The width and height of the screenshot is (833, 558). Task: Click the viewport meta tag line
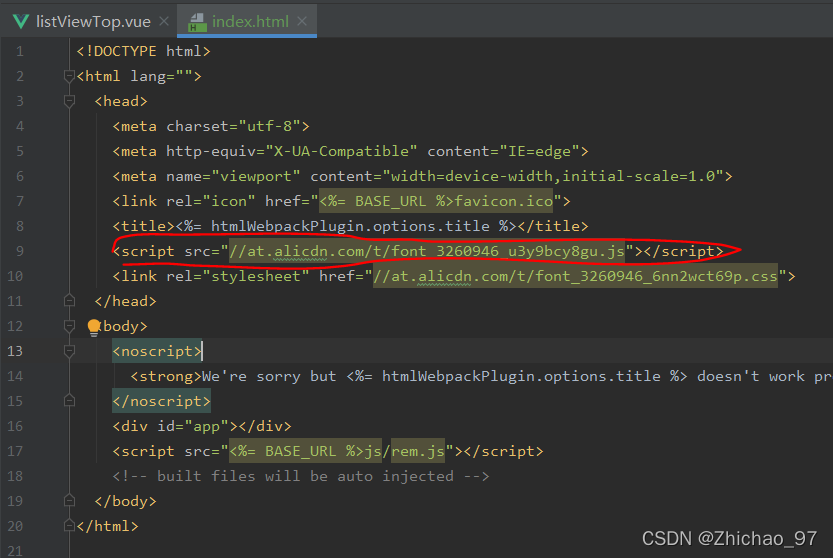422,176
